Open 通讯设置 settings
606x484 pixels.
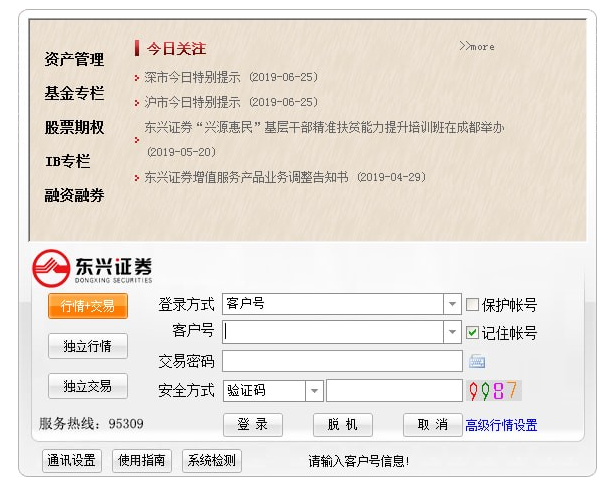(71, 461)
